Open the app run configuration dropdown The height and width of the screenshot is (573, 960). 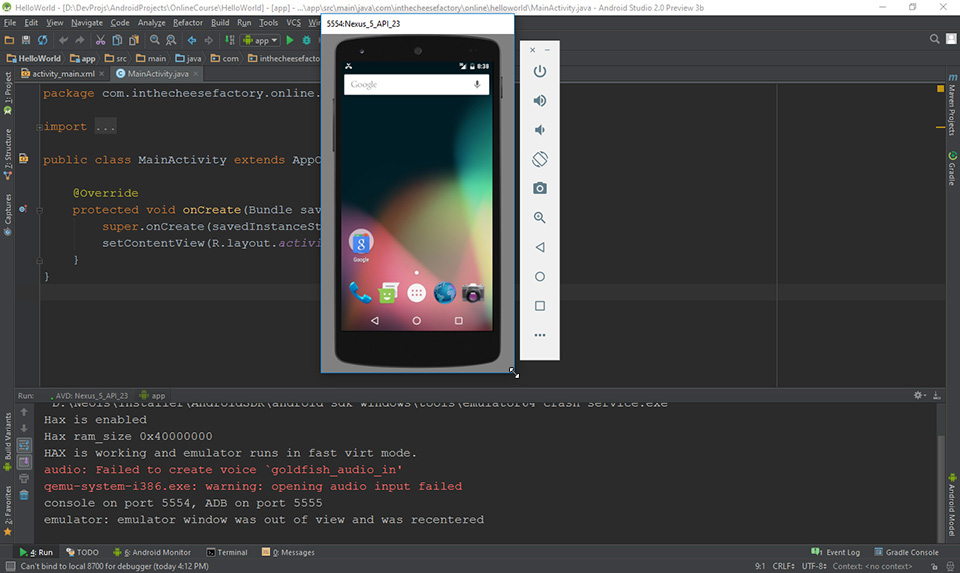coord(261,40)
